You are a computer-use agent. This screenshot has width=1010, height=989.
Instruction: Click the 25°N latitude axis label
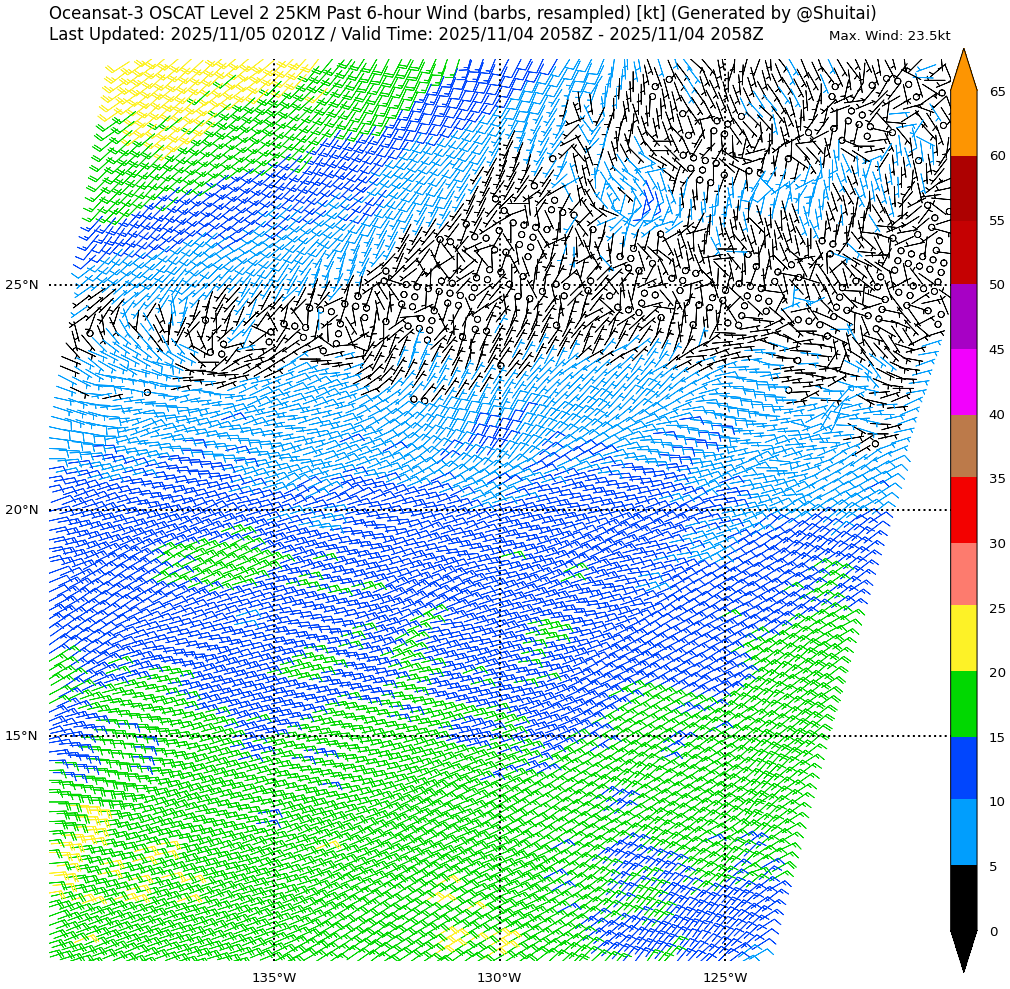click(x=22, y=285)
